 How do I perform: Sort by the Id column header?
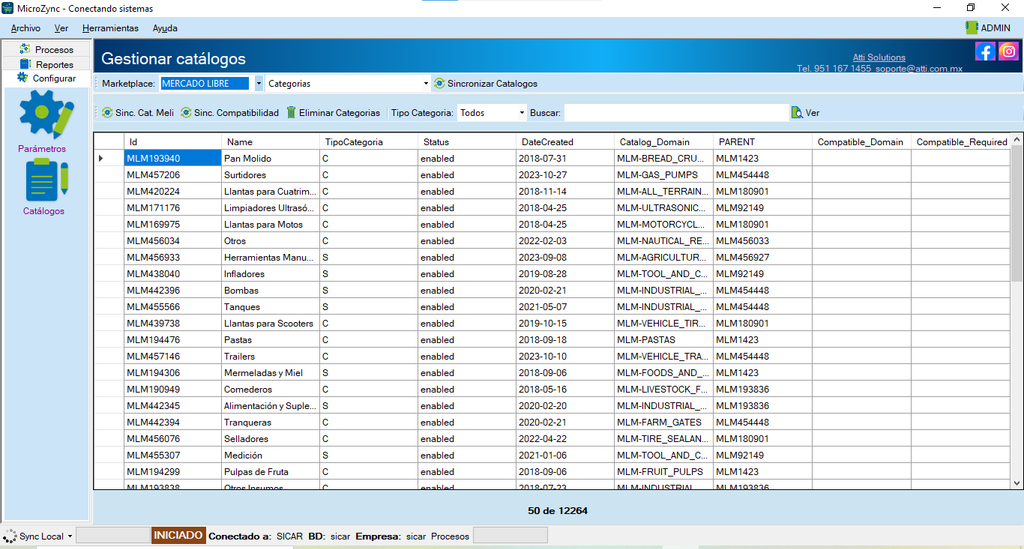[173, 142]
